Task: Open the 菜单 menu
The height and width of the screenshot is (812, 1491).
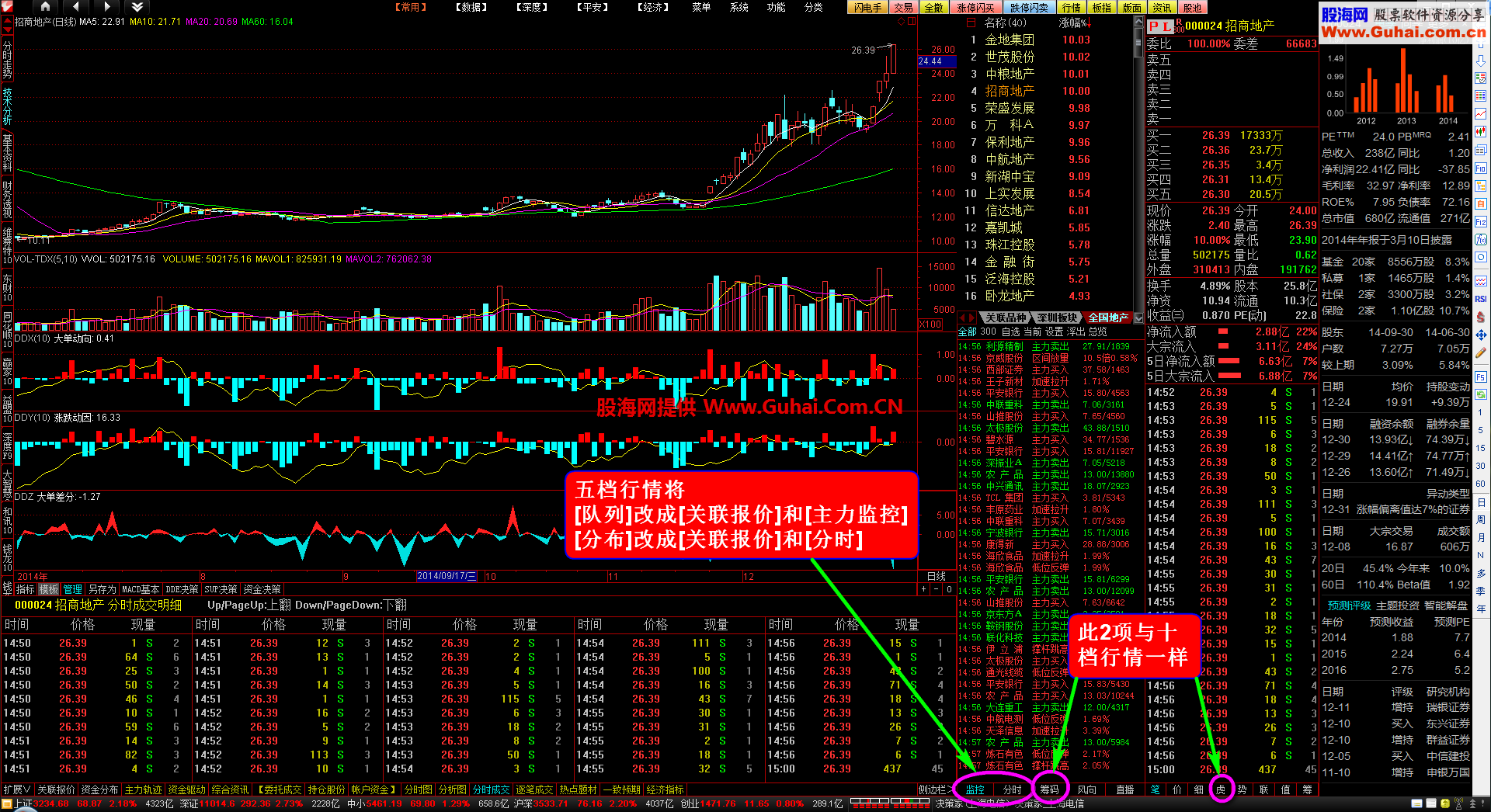Action: [x=701, y=7]
